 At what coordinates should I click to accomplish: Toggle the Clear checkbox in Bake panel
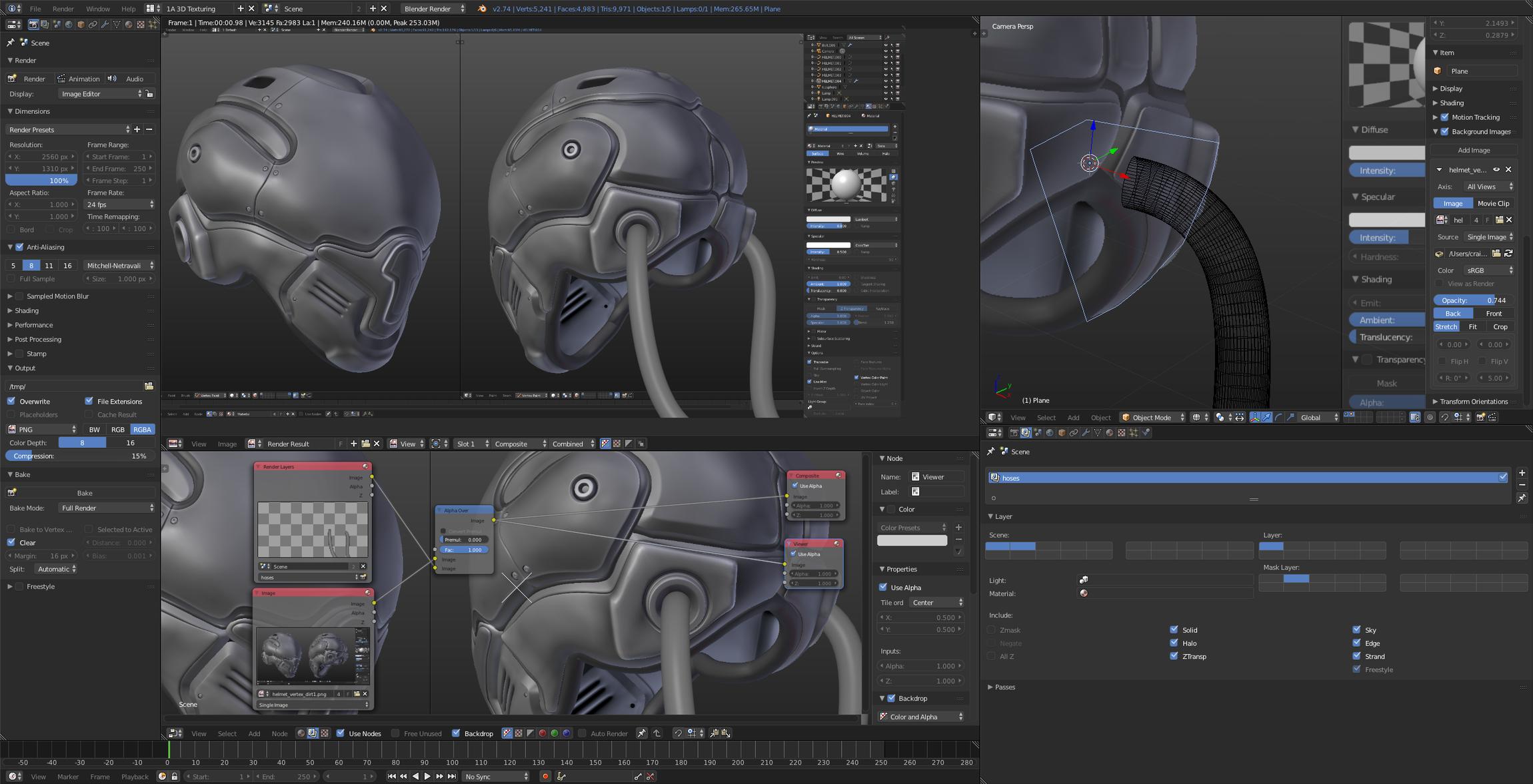(x=11, y=542)
